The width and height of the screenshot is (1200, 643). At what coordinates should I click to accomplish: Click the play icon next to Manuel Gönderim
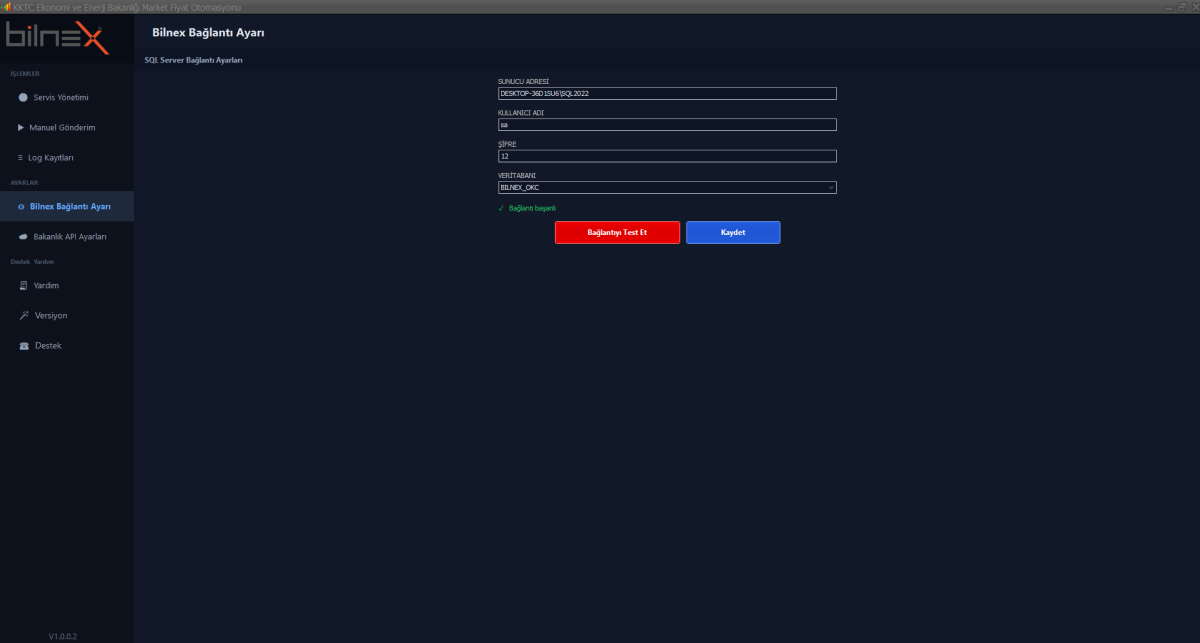(x=21, y=127)
